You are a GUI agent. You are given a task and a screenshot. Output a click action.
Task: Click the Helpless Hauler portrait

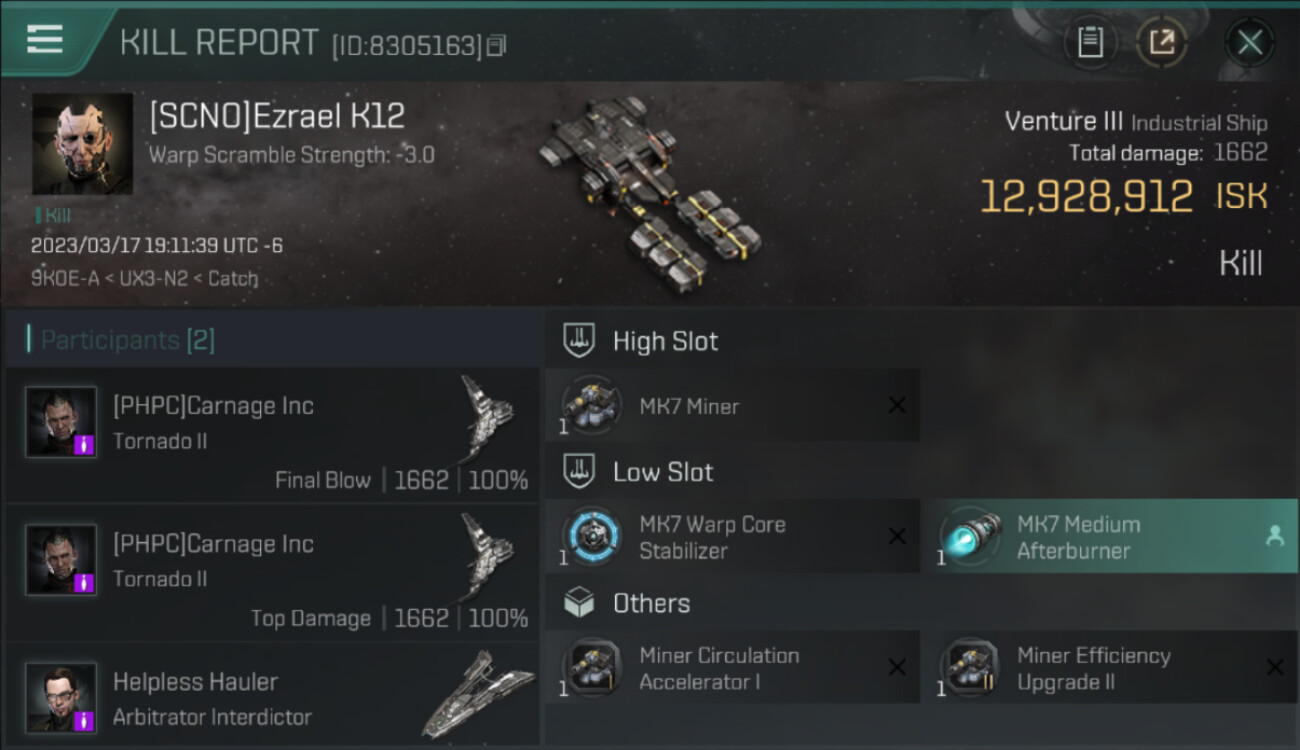[x=62, y=697]
